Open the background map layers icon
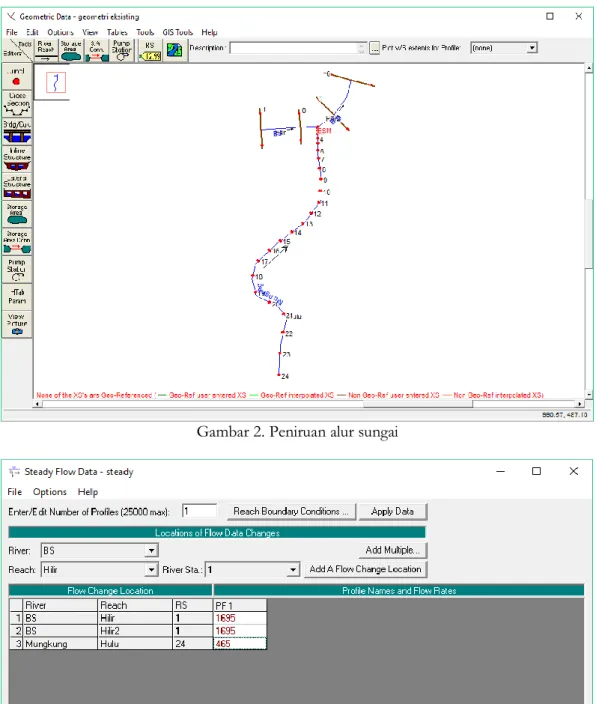The height and width of the screenshot is (704, 596). (174, 50)
